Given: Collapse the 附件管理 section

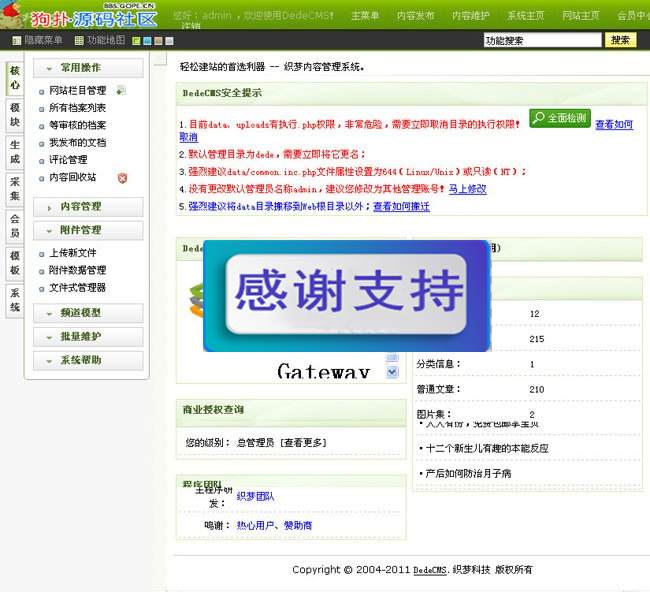Looking at the screenshot, I should pyautogui.click(x=88, y=230).
